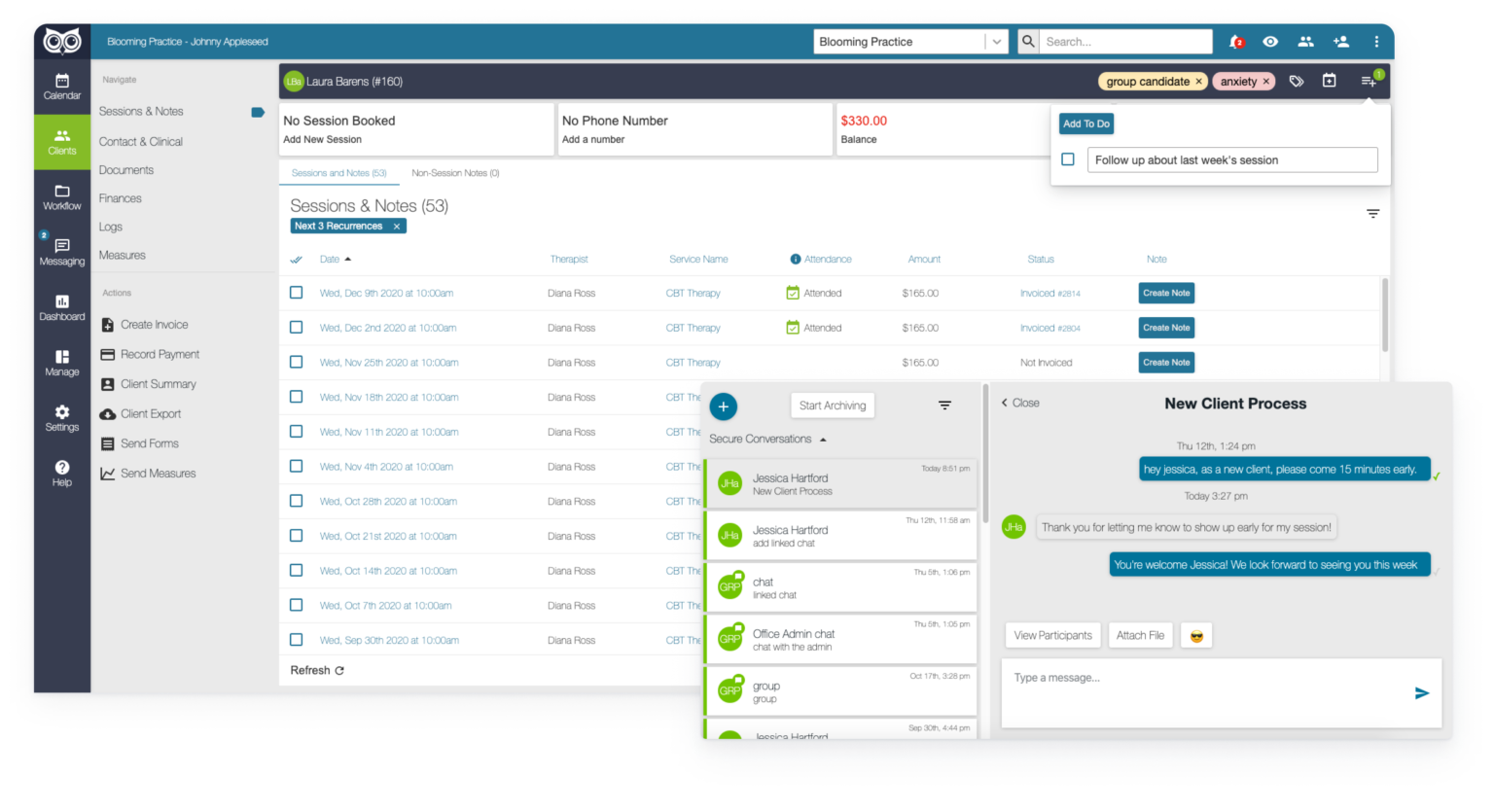Click the 'Type a message' input field
Image resolution: width=1494 pixels, height=812 pixels.
1206,679
